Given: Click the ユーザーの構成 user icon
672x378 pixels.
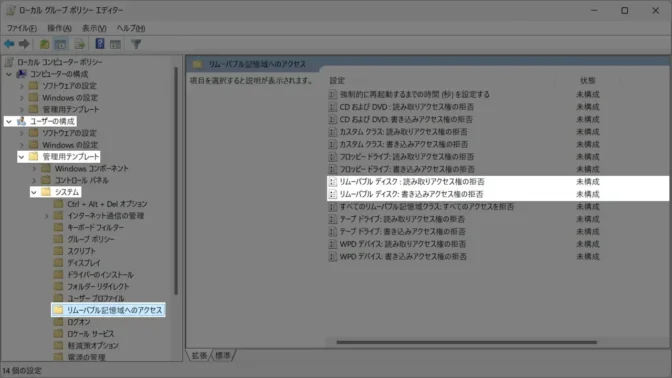Looking at the screenshot, I should click(21, 121).
